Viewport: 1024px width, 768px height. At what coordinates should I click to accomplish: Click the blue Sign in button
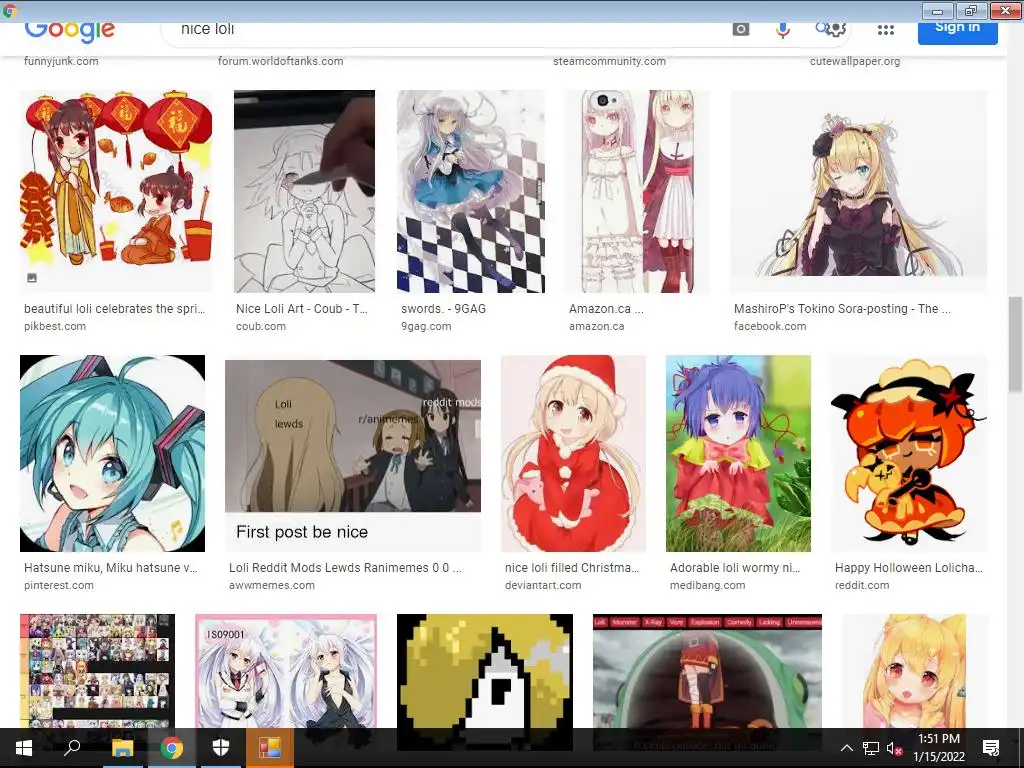(957, 33)
